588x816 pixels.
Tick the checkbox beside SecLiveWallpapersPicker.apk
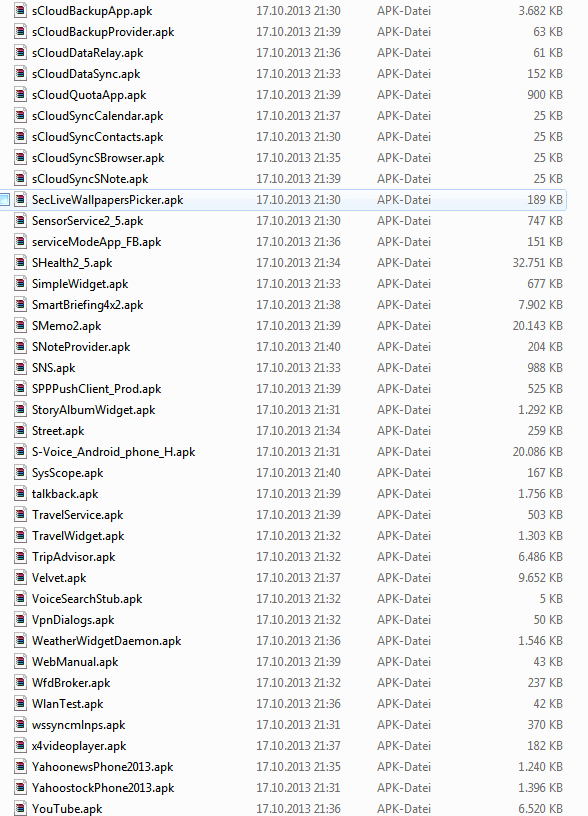(4, 200)
